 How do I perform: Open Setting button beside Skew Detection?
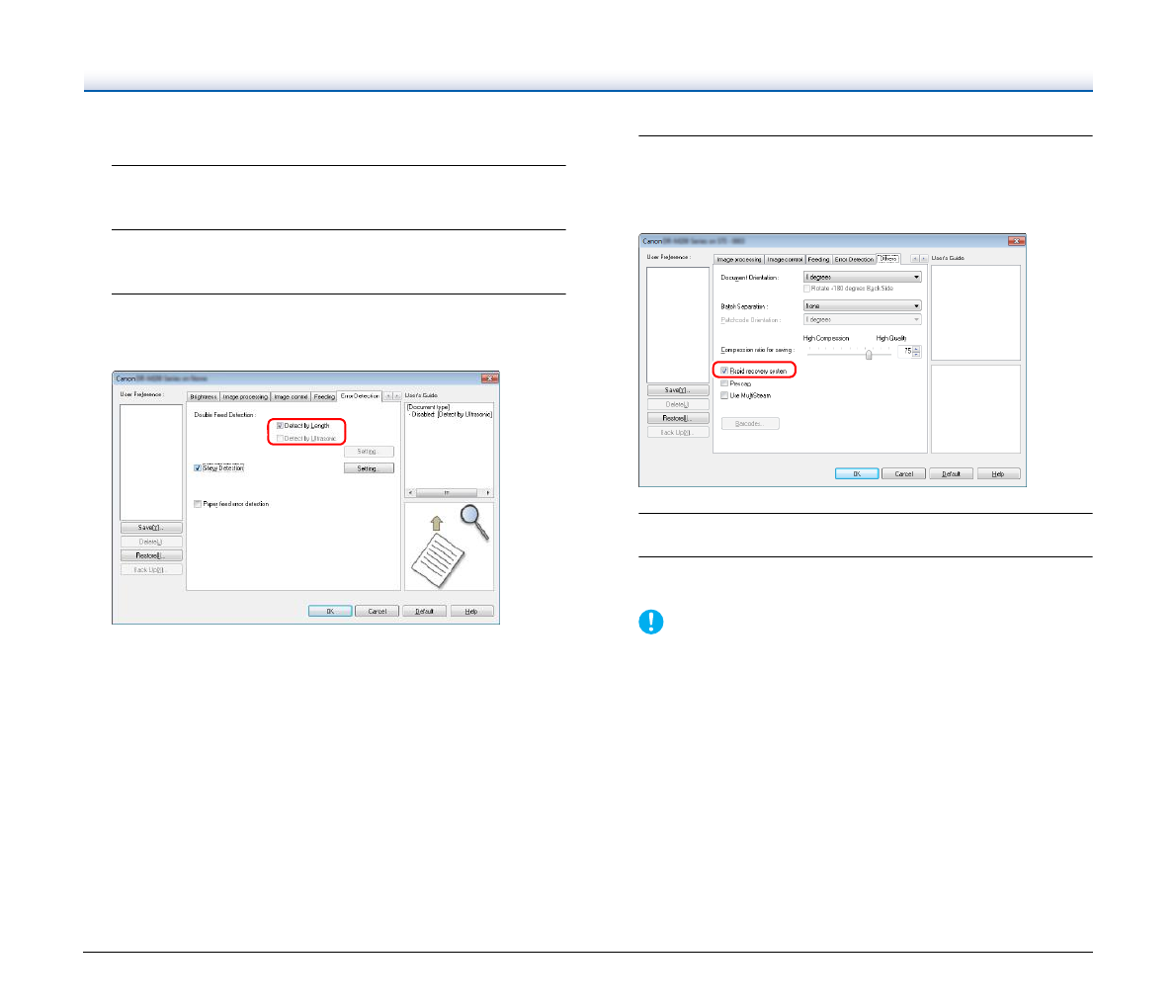(368, 468)
